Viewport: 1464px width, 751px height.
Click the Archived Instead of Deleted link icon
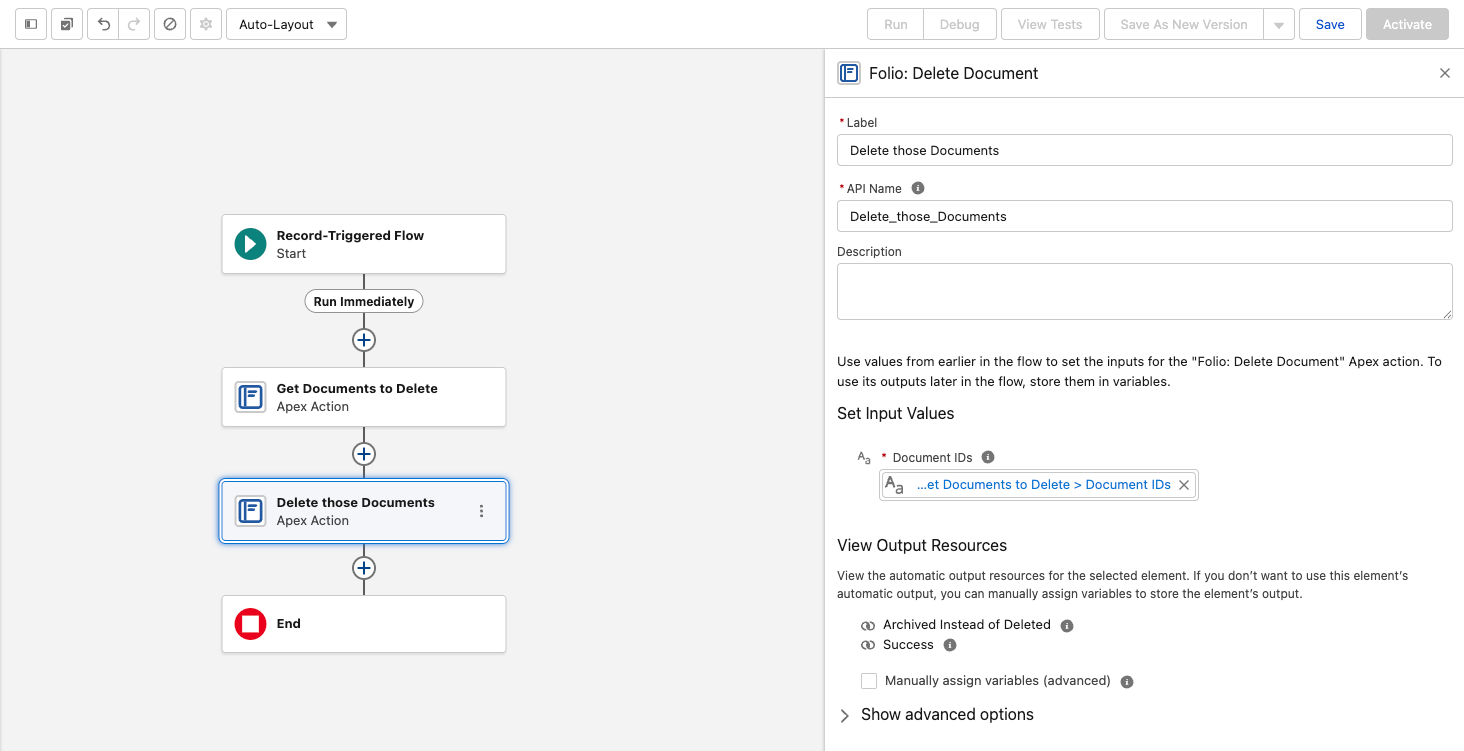click(868, 625)
